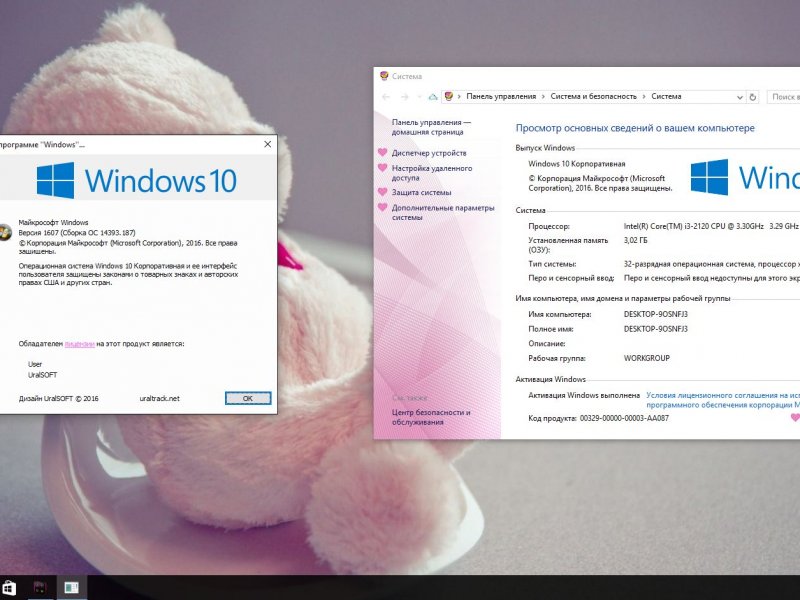The height and width of the screenshot is (600, 800).
Task: Click the 3,02 ГБ installed memory value
Action: coord(635,240)
